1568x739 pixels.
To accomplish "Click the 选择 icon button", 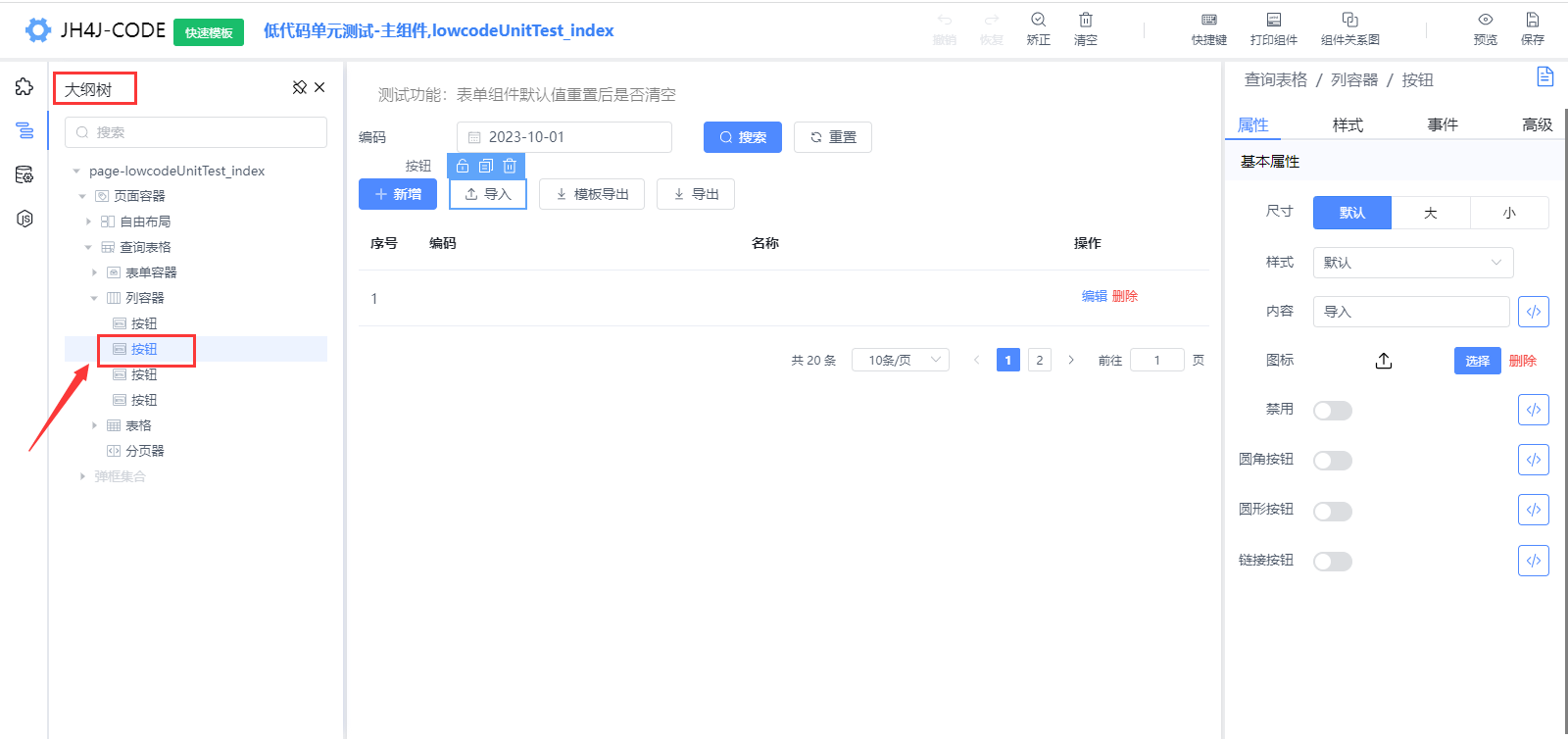I will pyautogui.click(x=1478, y=361).
